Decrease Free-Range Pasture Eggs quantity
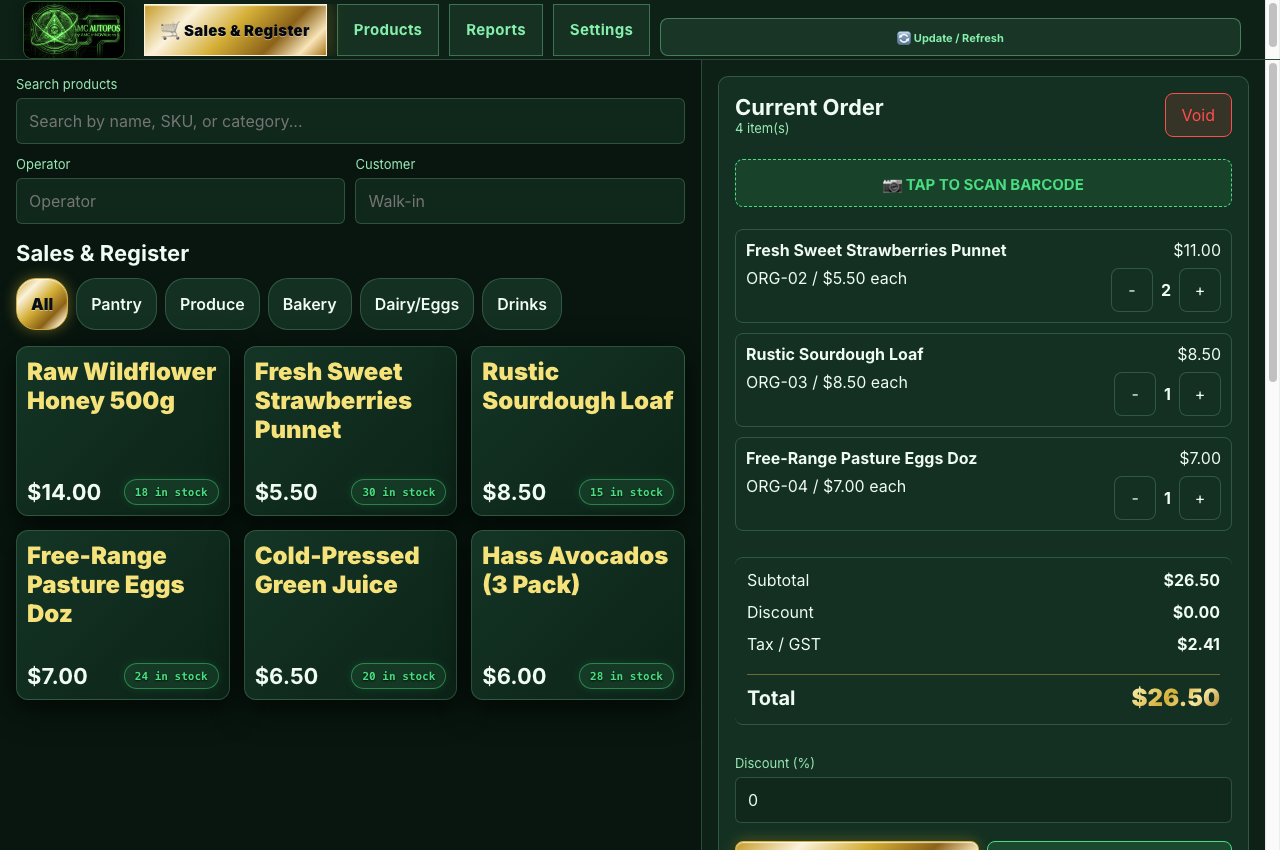 click(x=1135, y=498)
